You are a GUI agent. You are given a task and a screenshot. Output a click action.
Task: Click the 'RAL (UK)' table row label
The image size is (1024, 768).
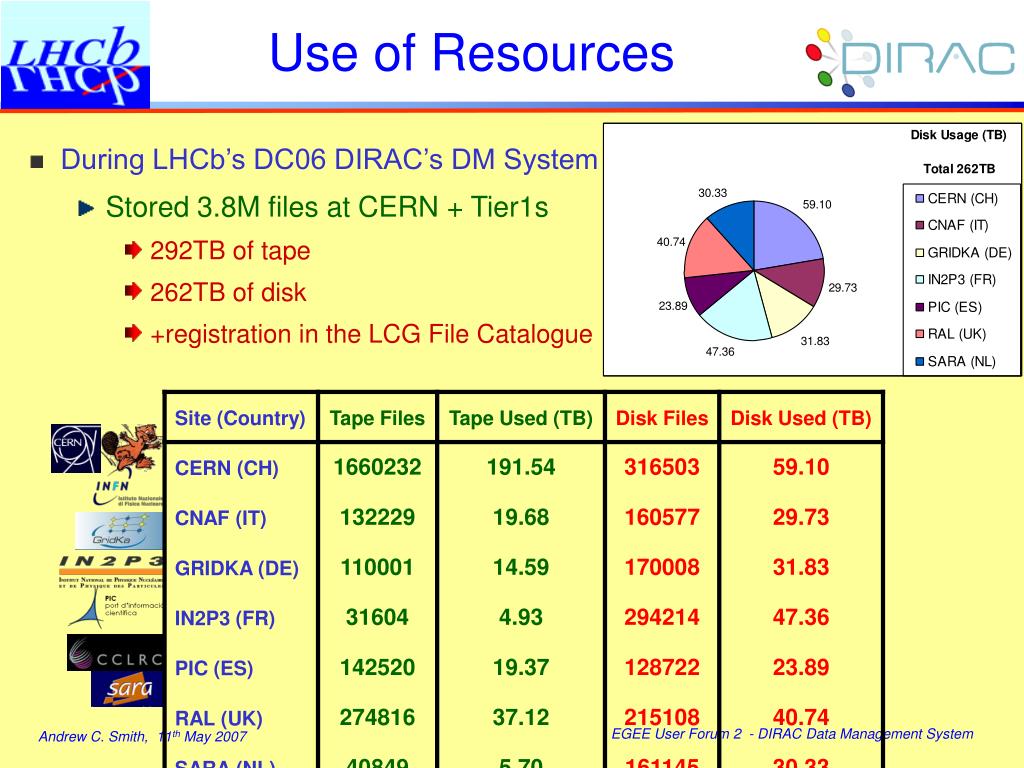(x=218, y=718)
